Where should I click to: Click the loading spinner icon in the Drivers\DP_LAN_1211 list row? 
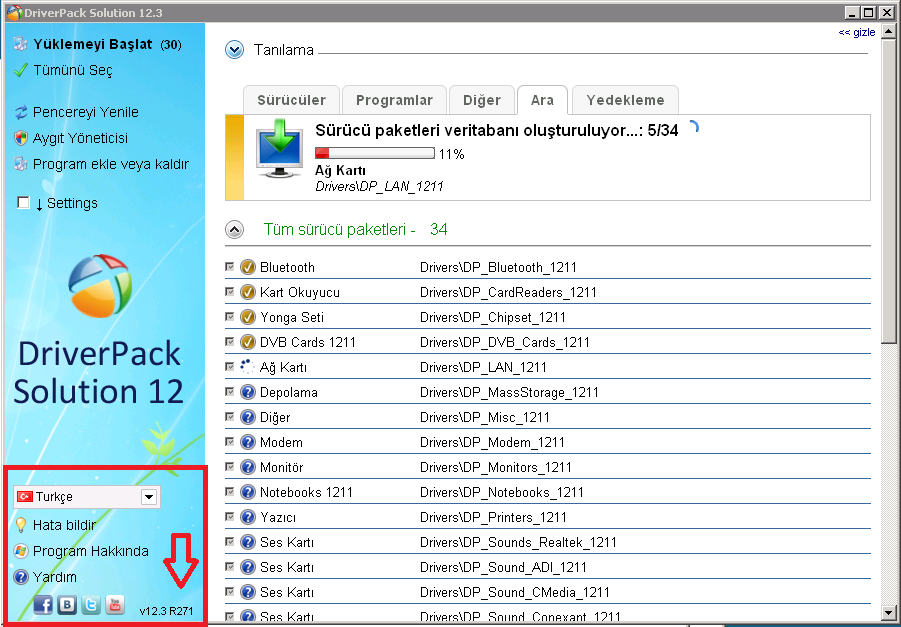[x=248, y=367]
